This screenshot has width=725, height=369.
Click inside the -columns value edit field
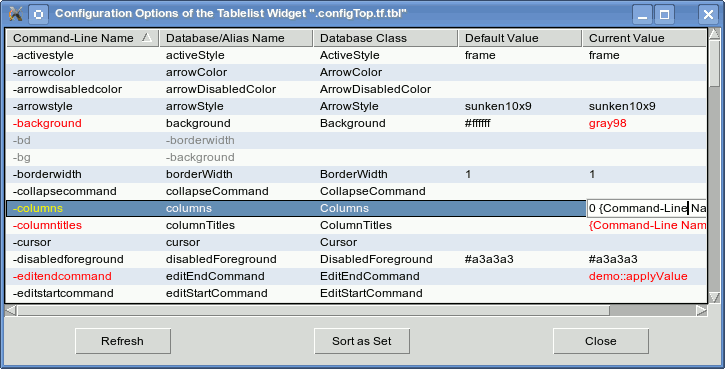tap(646, 208)
